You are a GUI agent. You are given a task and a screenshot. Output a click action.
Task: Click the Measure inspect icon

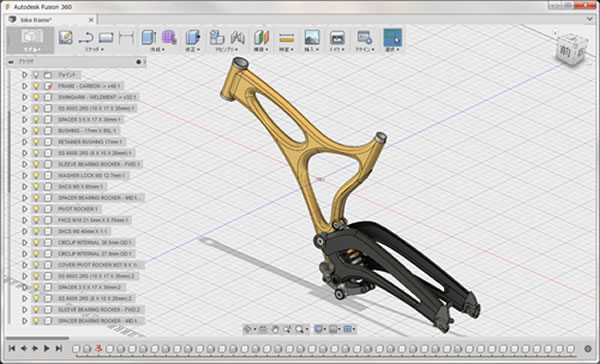coord(287,38)
